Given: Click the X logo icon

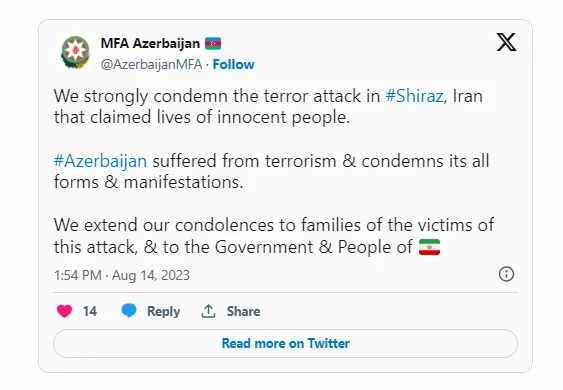Looking at the screenshot, I should click(506, 42).
